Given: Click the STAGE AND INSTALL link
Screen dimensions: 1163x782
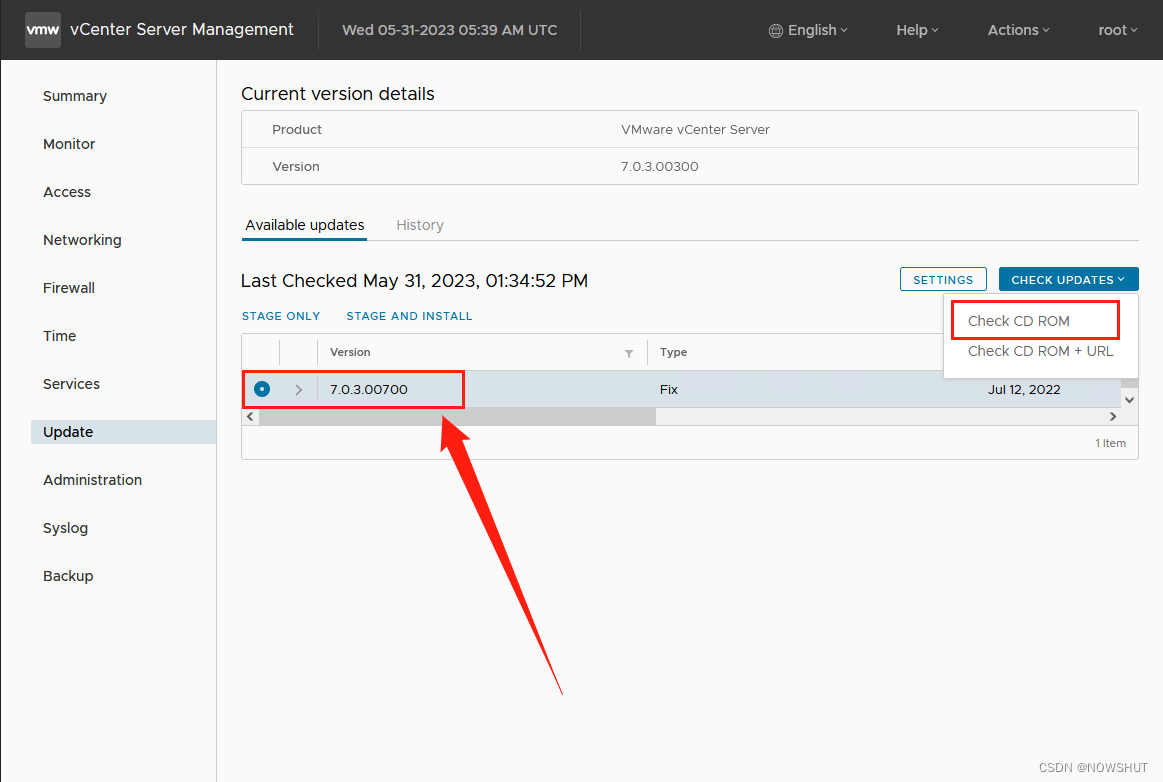Looking at the screenshot, I should (409, 316).
